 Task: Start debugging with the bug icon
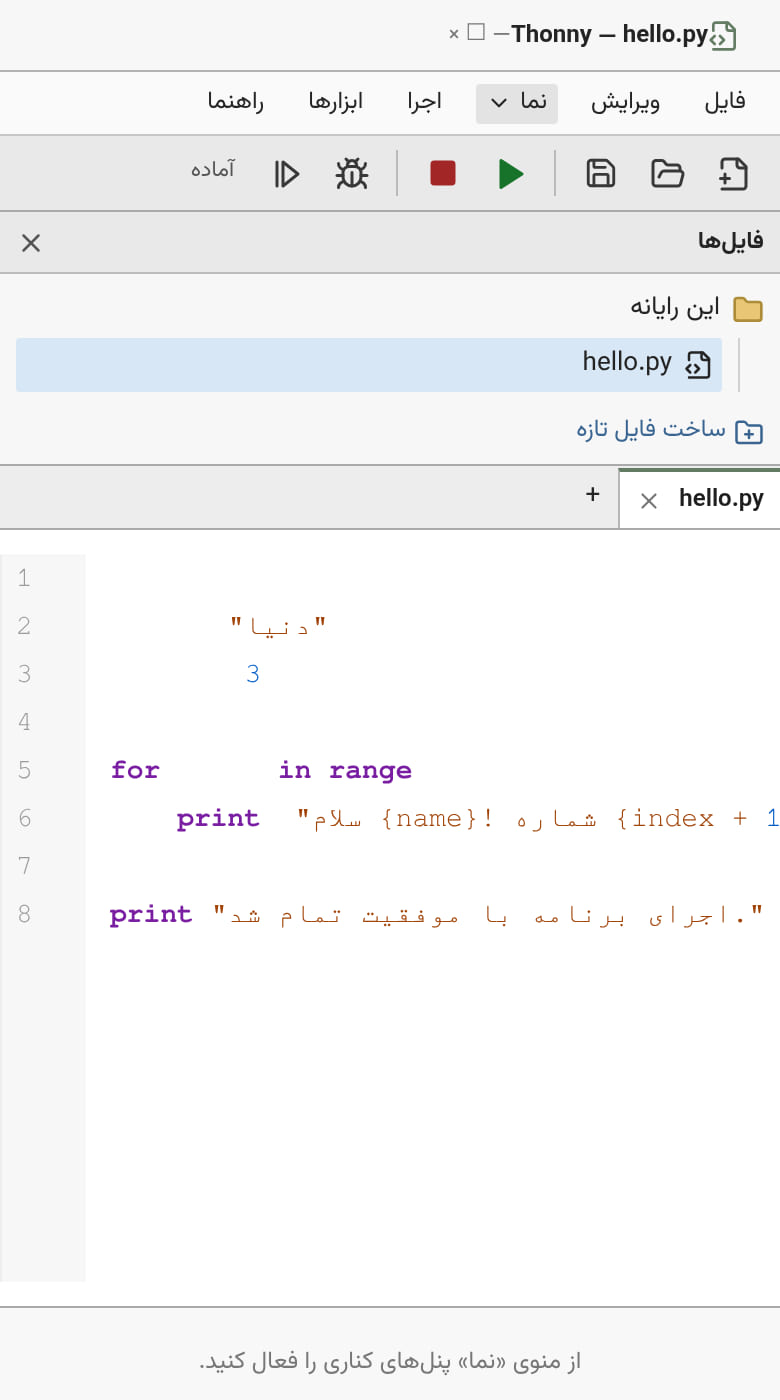pos(352,173)
